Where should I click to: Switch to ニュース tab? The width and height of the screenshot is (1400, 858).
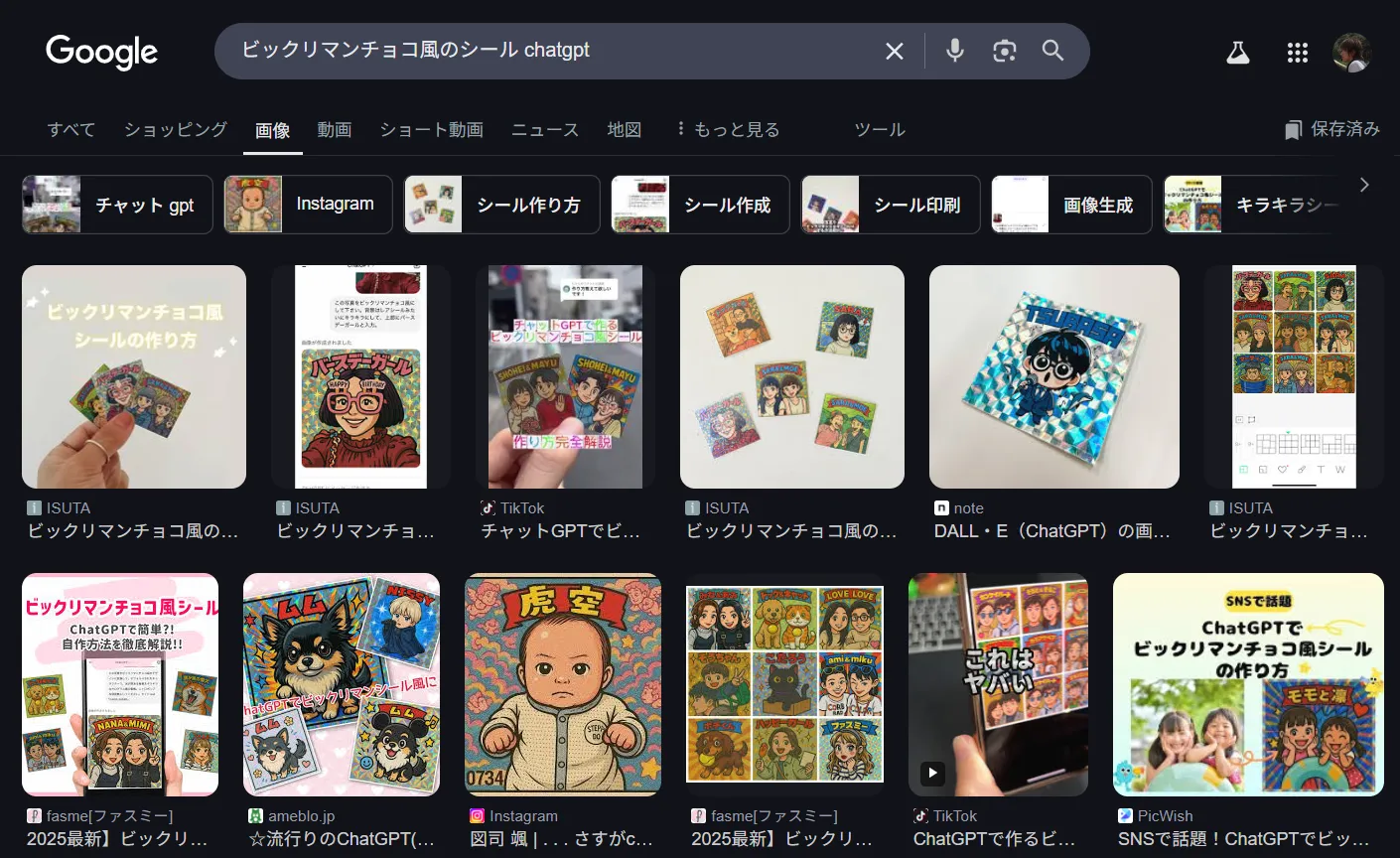(x=545, y=129)
